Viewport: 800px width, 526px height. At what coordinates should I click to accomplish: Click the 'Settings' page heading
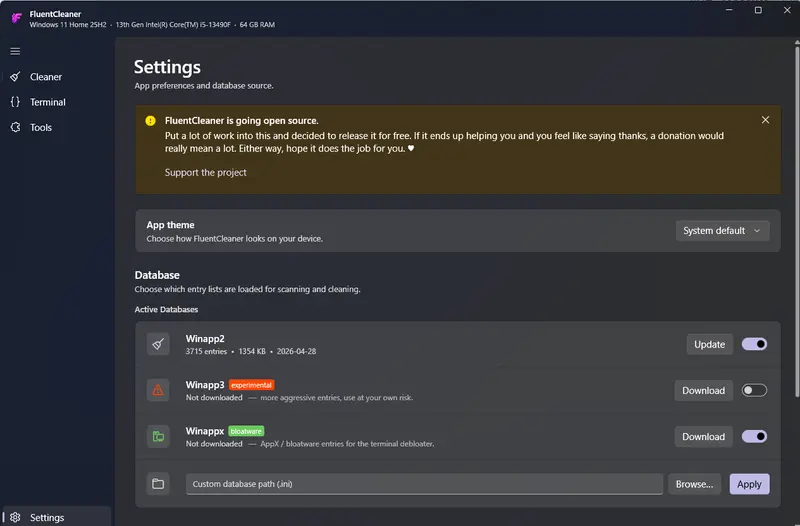pos(167,67)
